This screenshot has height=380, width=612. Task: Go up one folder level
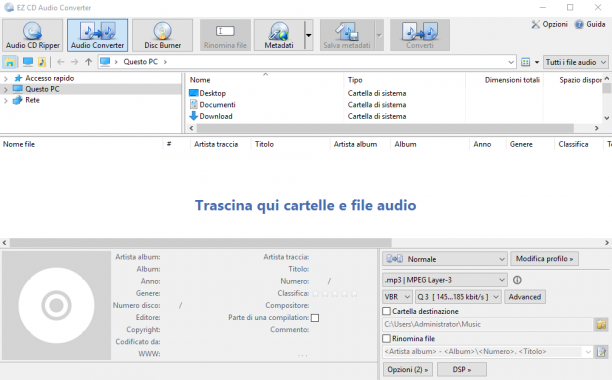pos(89,62)
